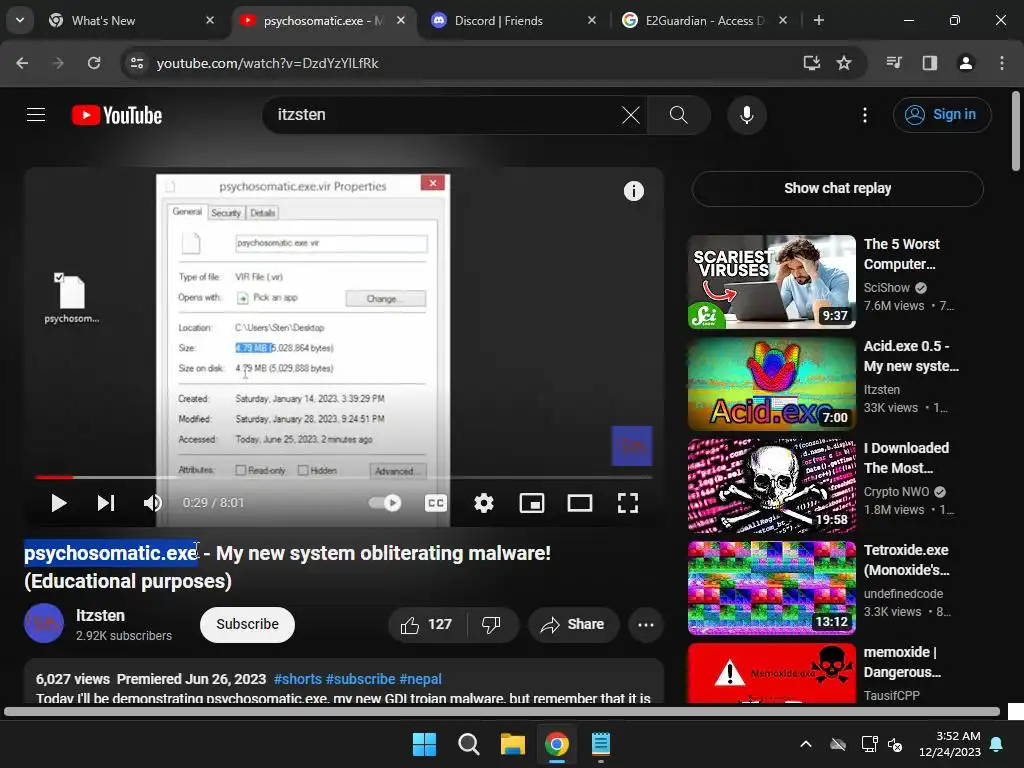Open Chrome side panel
This screenshot has width=1024, height=768.
tap(929, 63)
